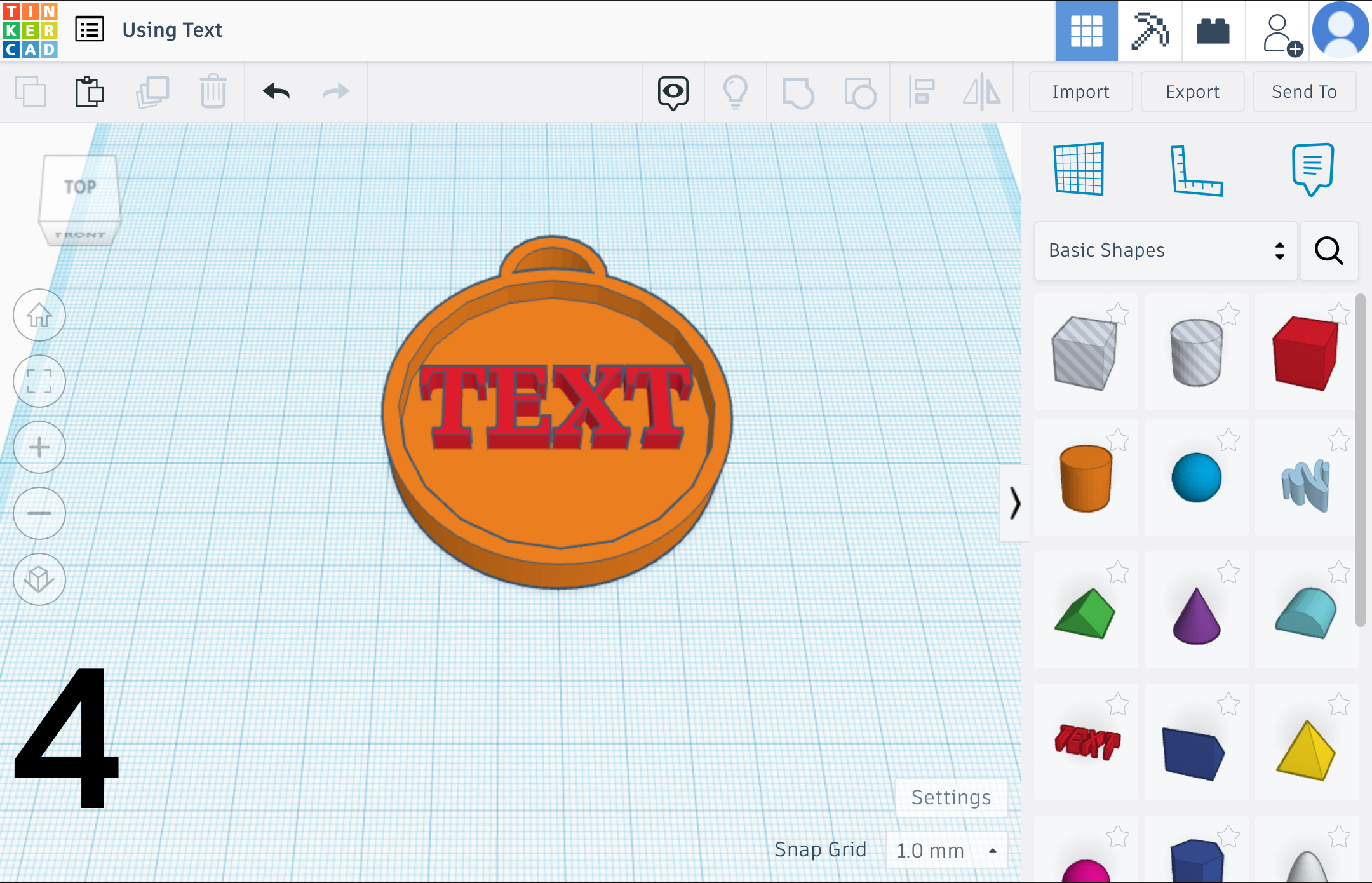Image resolution: width=1372 pixels, height=883 pixels.
Task: Click the shapes panel scrollbar
Action: [1360, 460]
